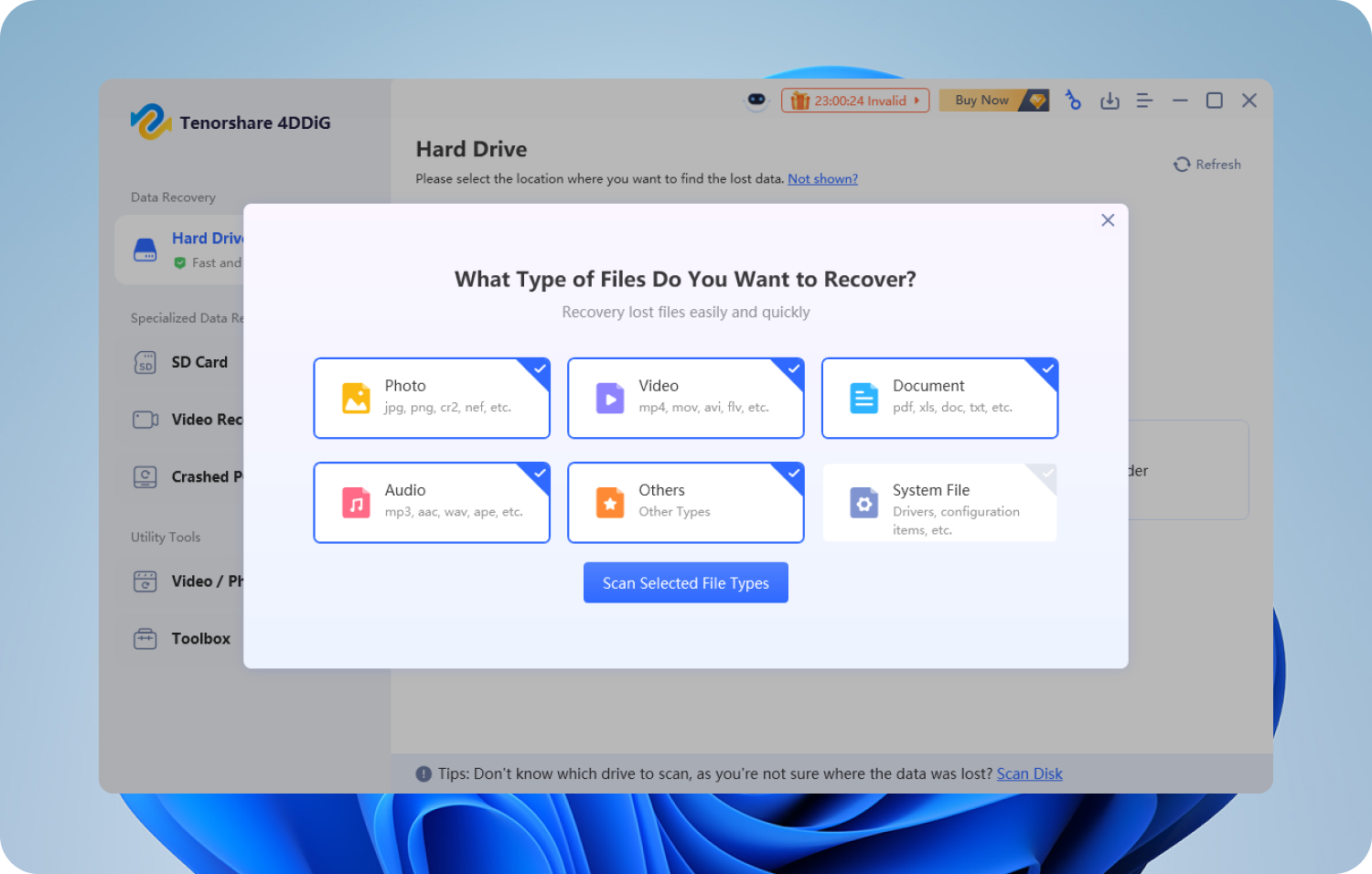Screen dimensions: 1372x874
Task: Uncheck the Photo file type
Action: tap(432, 398)
